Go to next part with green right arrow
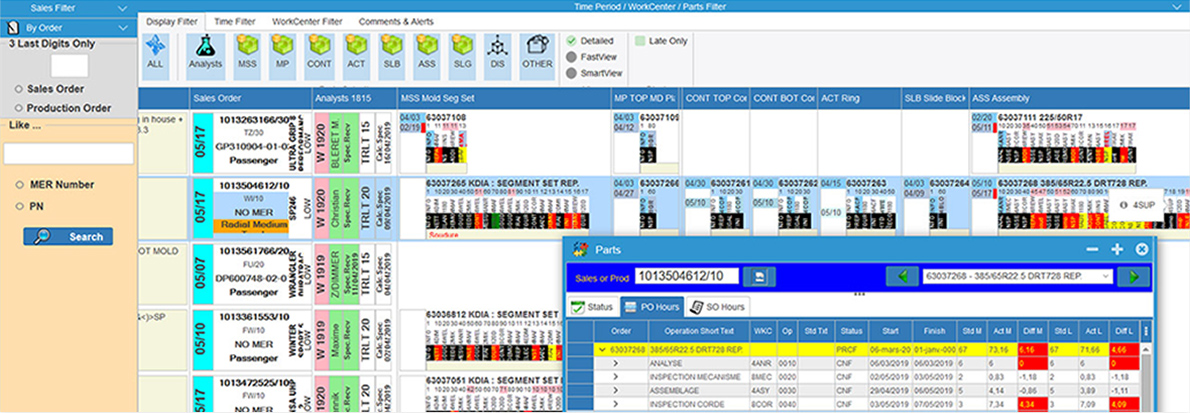 click(1132, 277)
